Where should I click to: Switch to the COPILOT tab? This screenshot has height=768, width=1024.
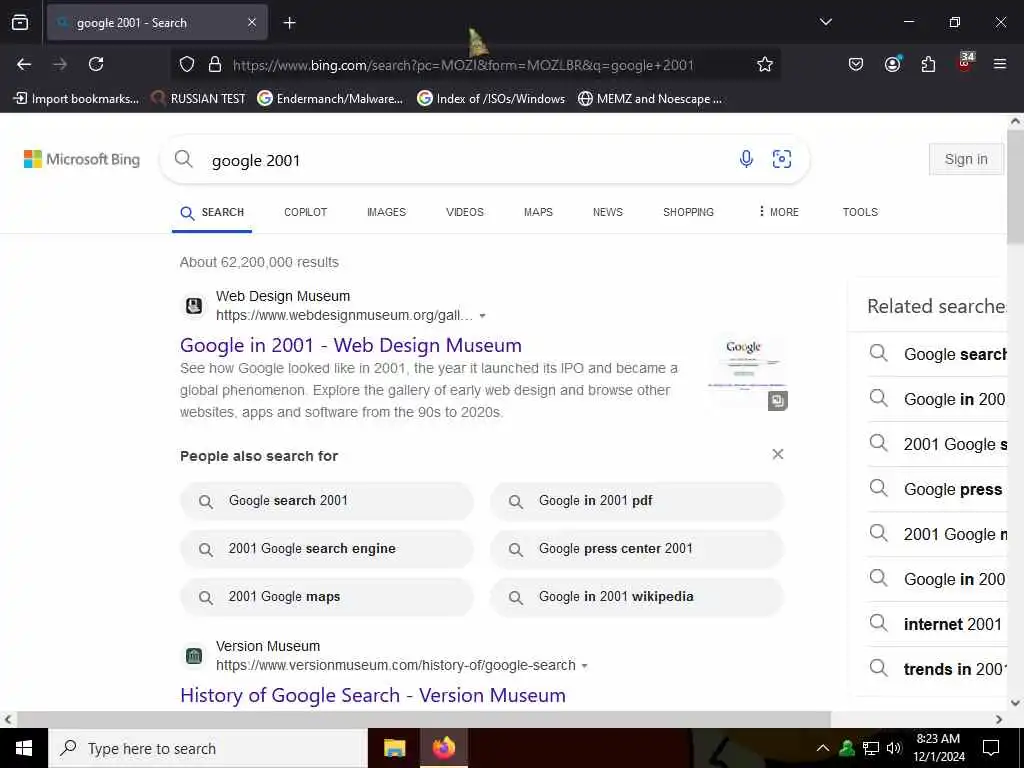click(x=306, y=212)
